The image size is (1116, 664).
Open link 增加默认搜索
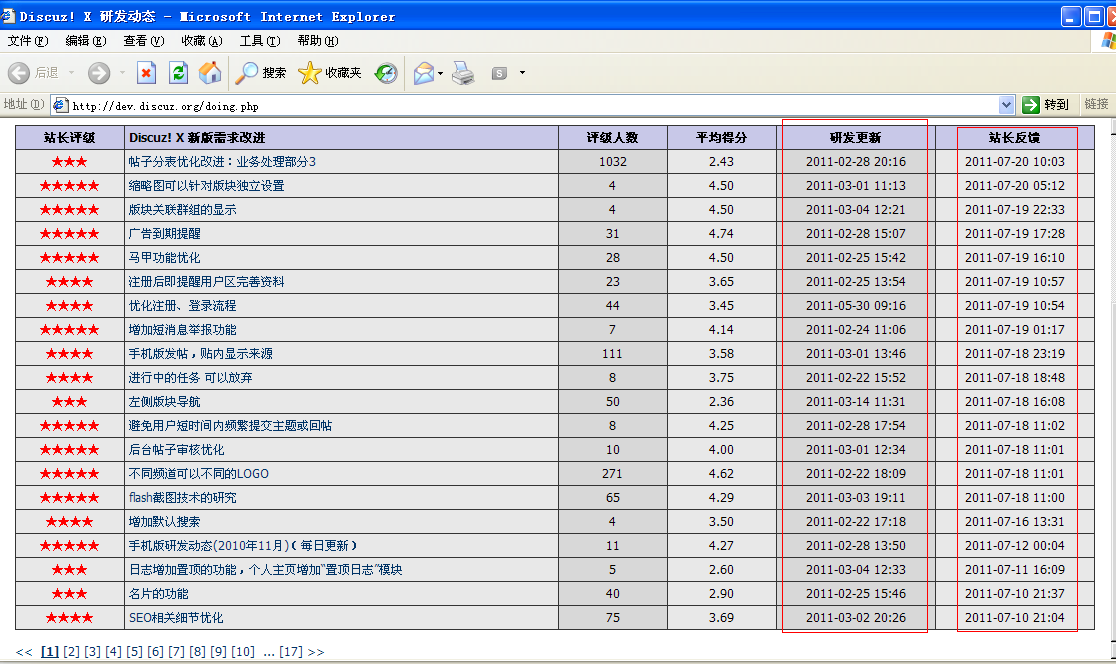pyautogui.click(x=164, y=522)
